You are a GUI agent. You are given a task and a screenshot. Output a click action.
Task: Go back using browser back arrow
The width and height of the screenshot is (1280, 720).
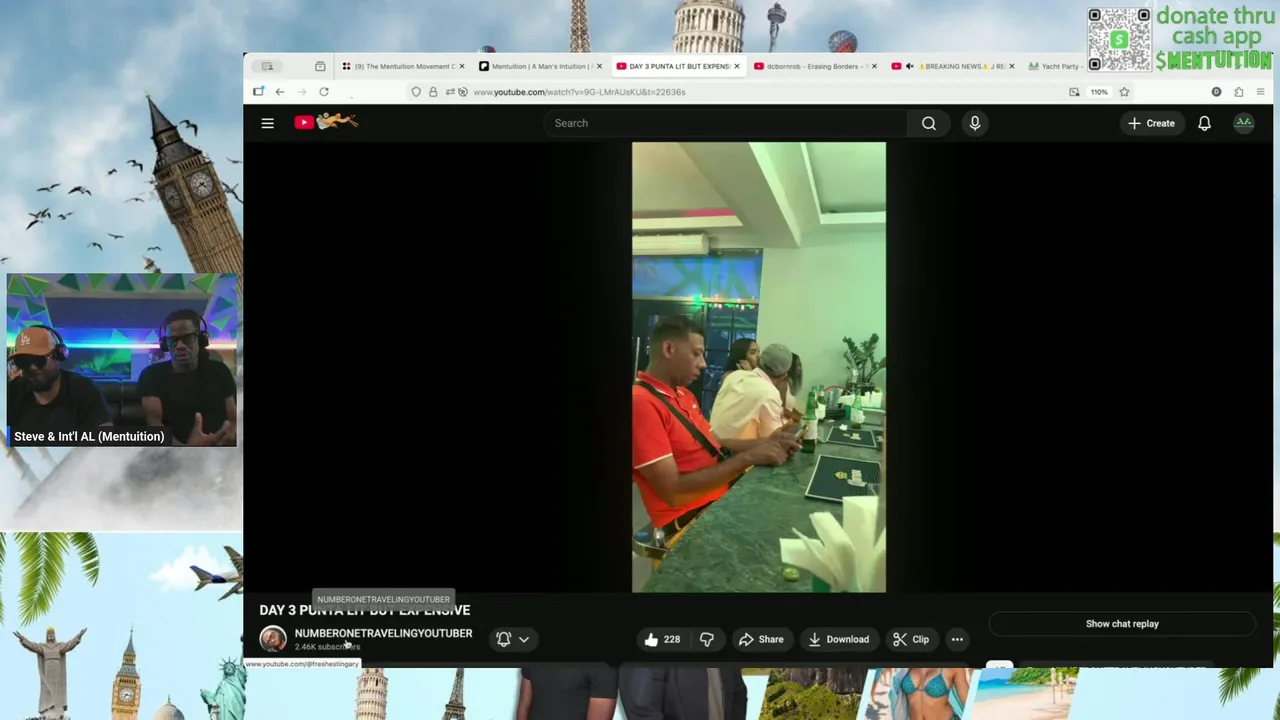click(x=280, y=92)
